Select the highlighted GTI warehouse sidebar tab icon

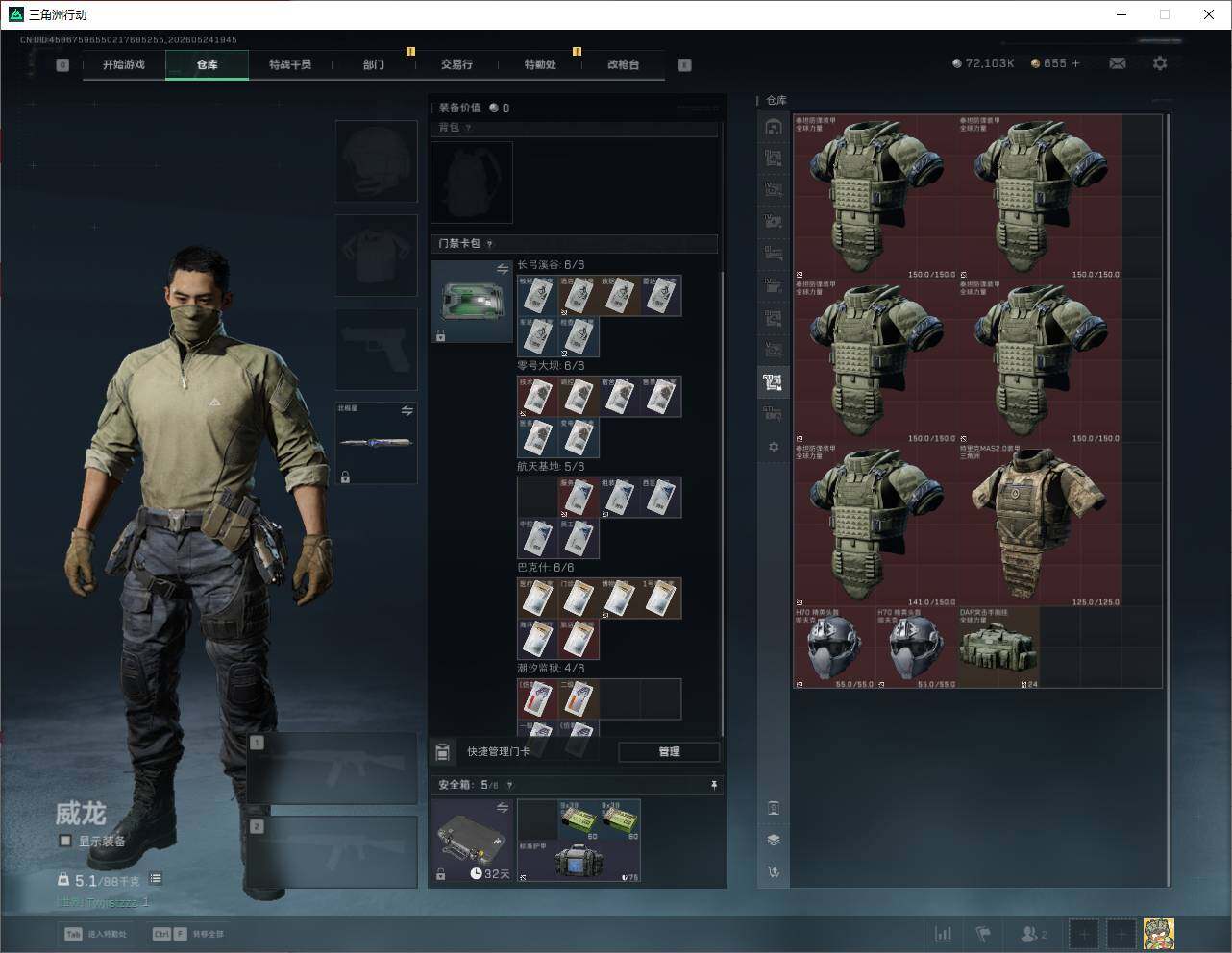[x=774, y=382]
